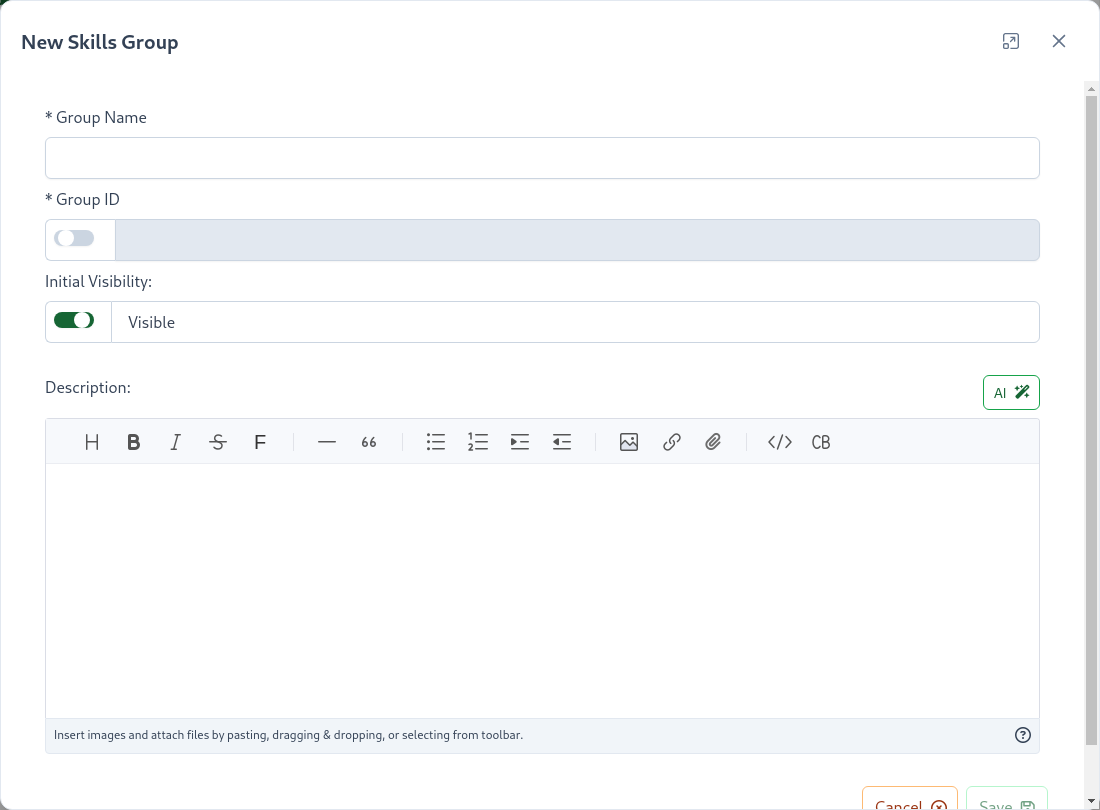Indent the current line
The image size is (1100, 810).
520,442
